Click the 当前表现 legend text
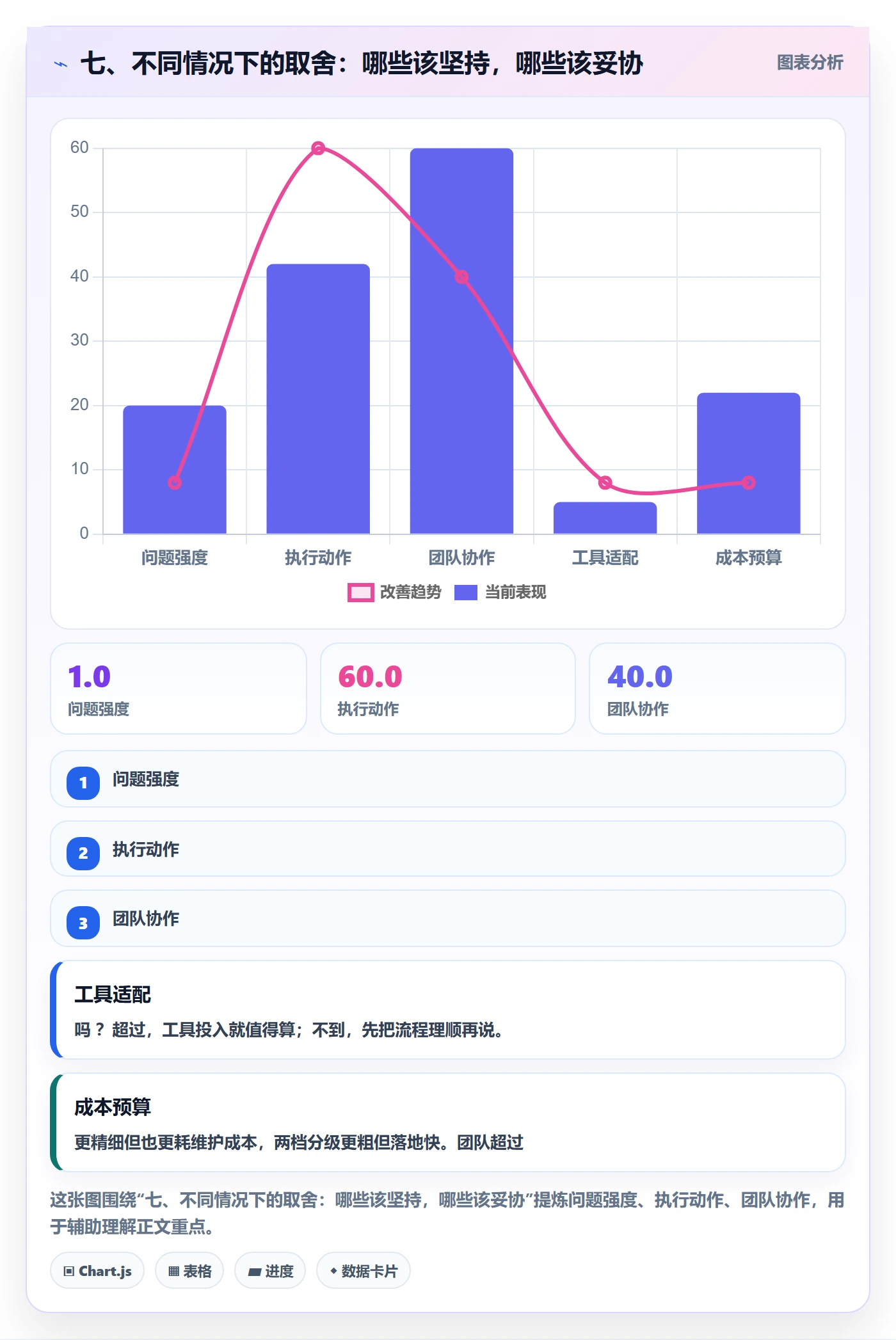The width and height of the screenshot is (896, 1340). click(515, 593)
